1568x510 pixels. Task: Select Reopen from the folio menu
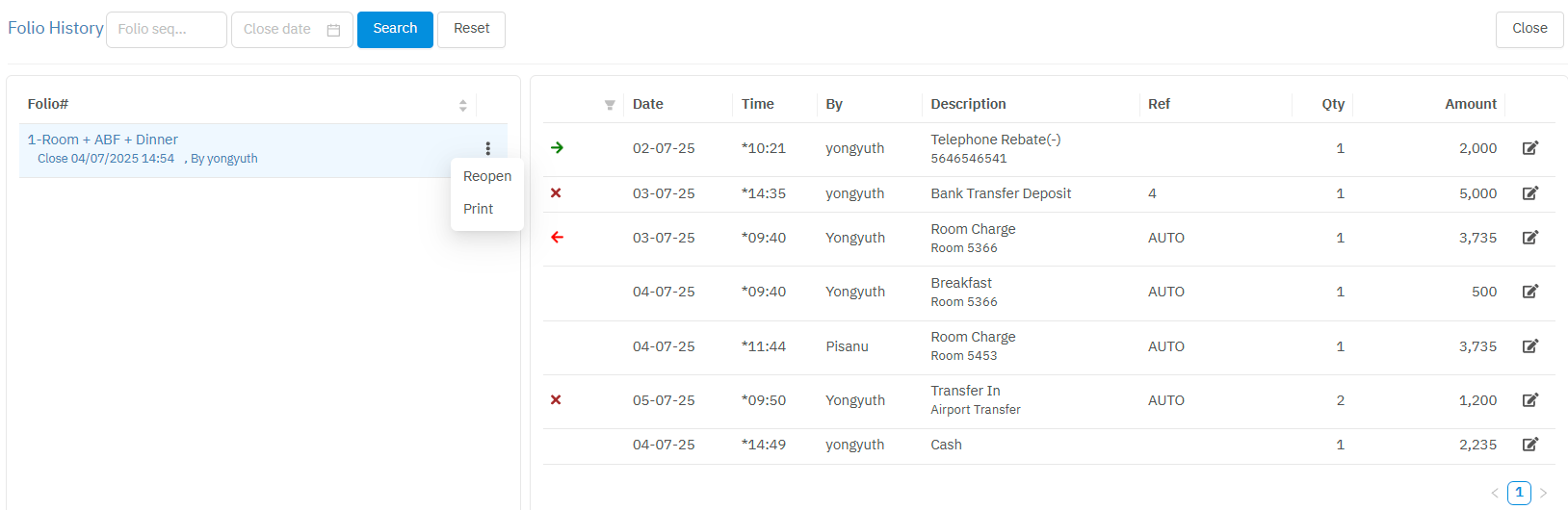point(487,176)
